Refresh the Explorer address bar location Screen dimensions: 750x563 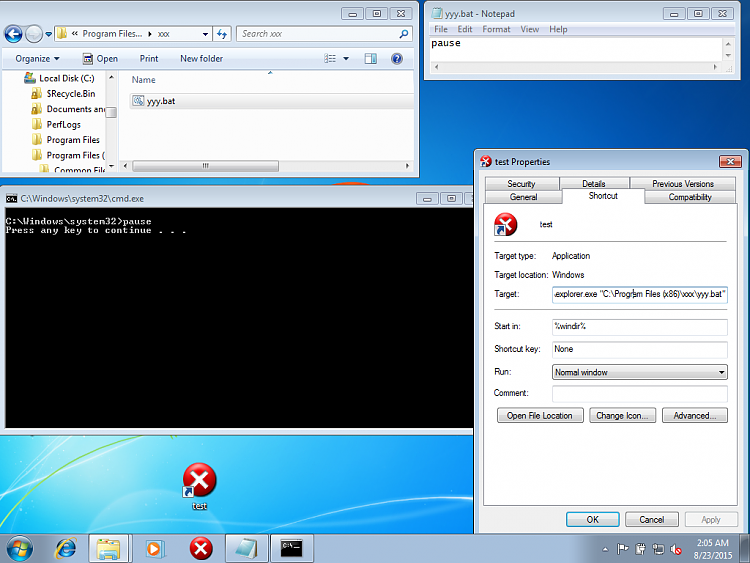click(222, 34)
